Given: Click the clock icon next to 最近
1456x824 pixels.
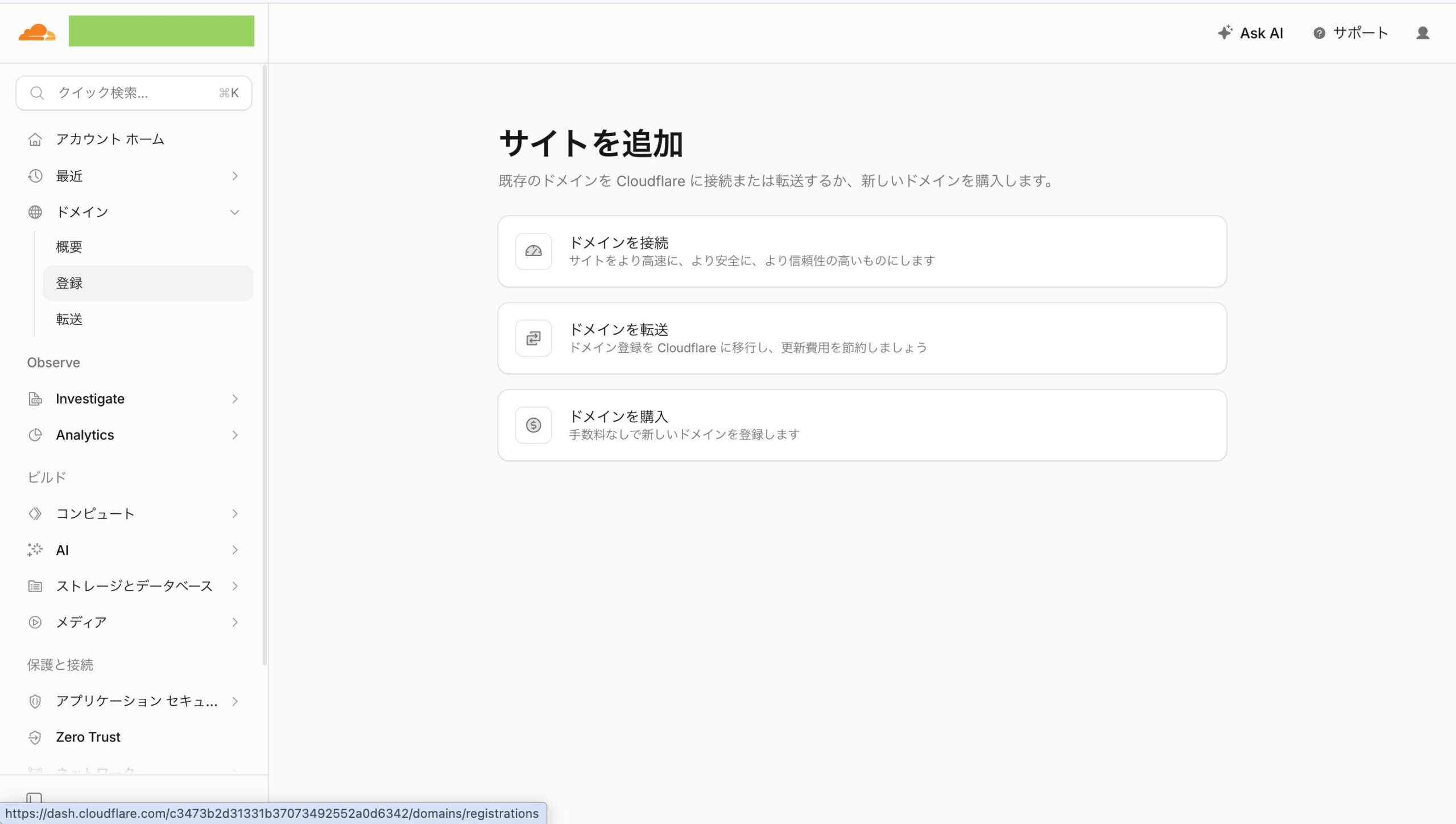Looking at the screenshot, I should point(35,176).
